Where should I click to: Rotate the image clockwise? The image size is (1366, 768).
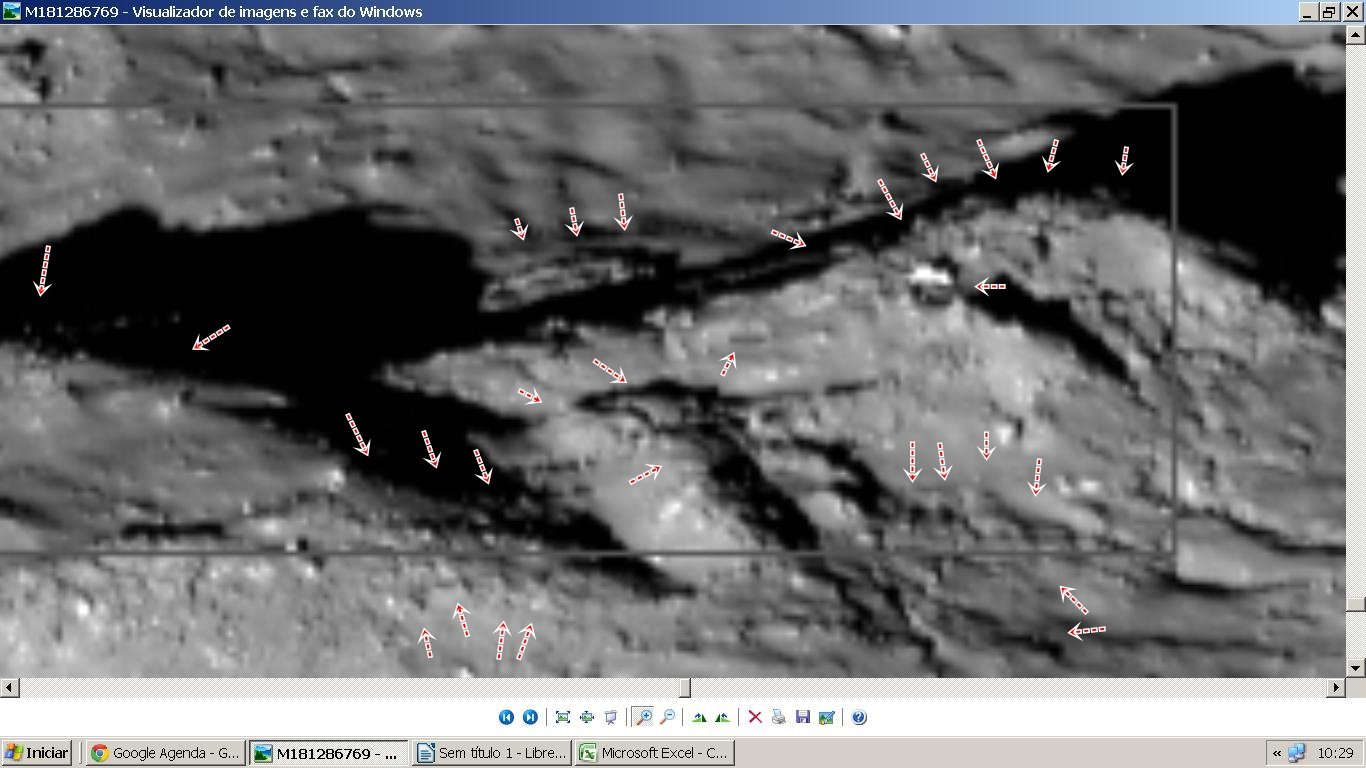point(699,717)
